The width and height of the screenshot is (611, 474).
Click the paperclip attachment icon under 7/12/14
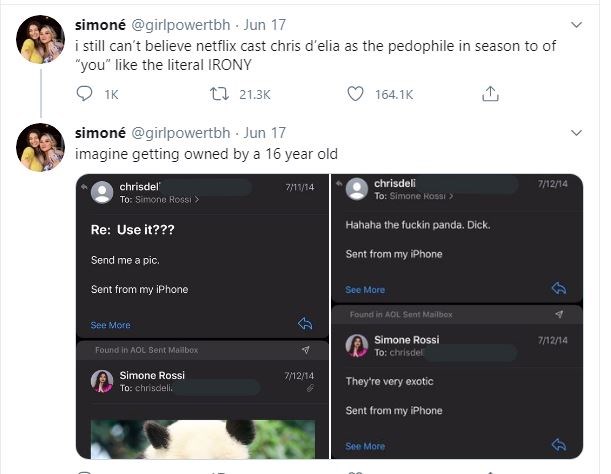(309, 387)
